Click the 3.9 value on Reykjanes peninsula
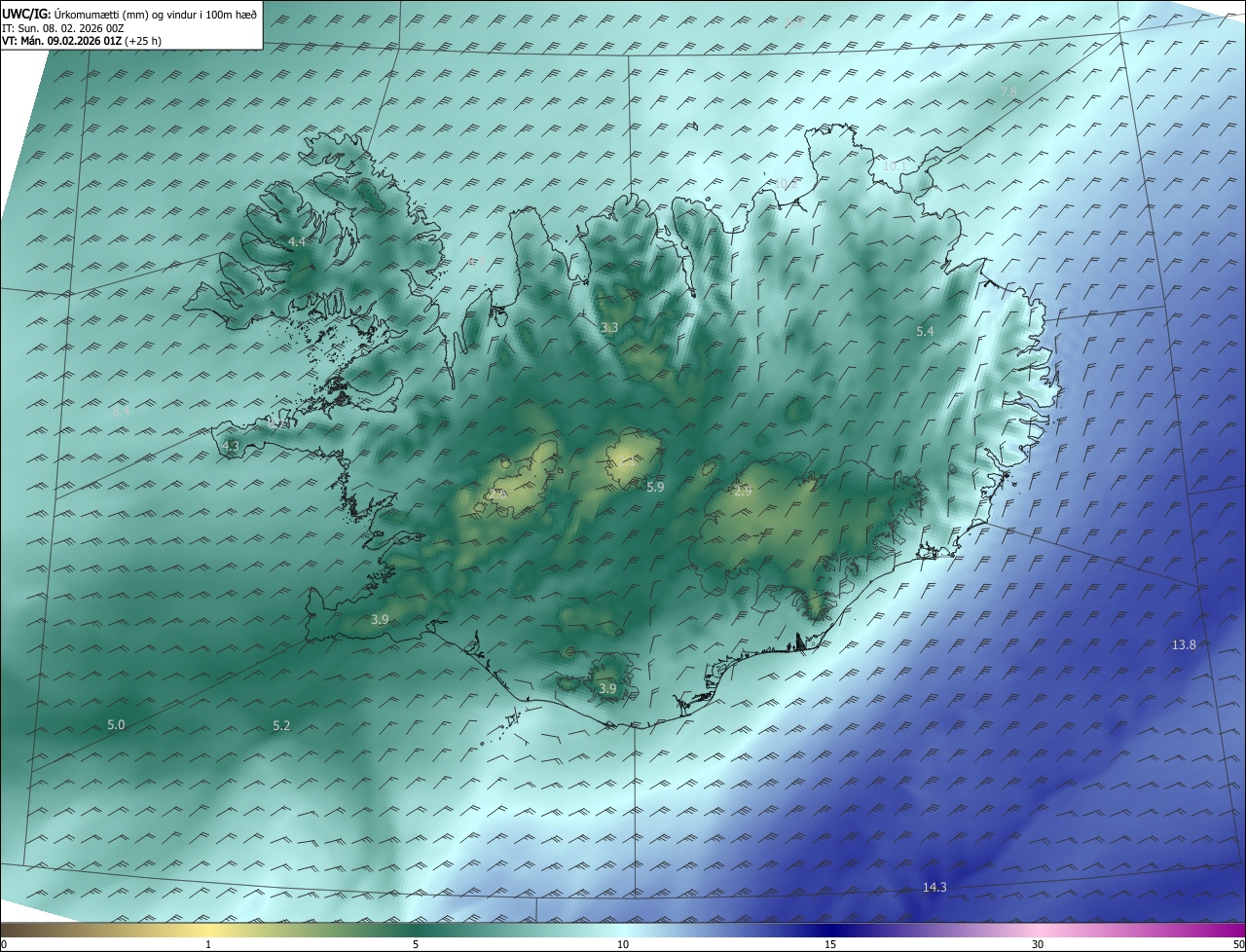 pos(380,620)
